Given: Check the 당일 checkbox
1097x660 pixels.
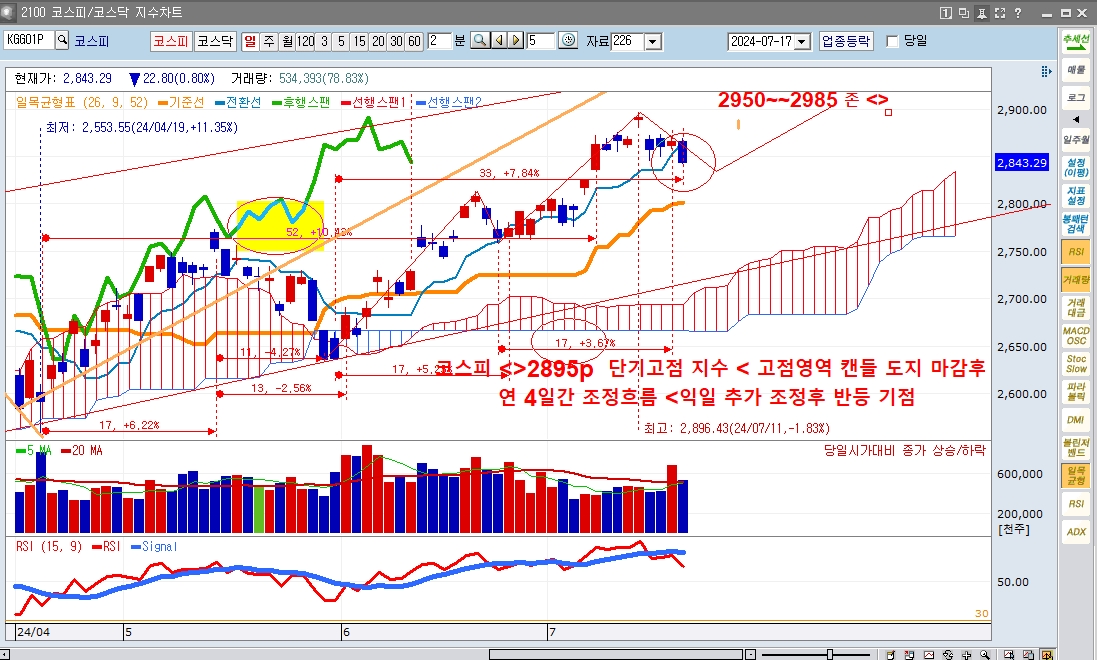Looking at the screenshot, I should click(x=892, y=41).
